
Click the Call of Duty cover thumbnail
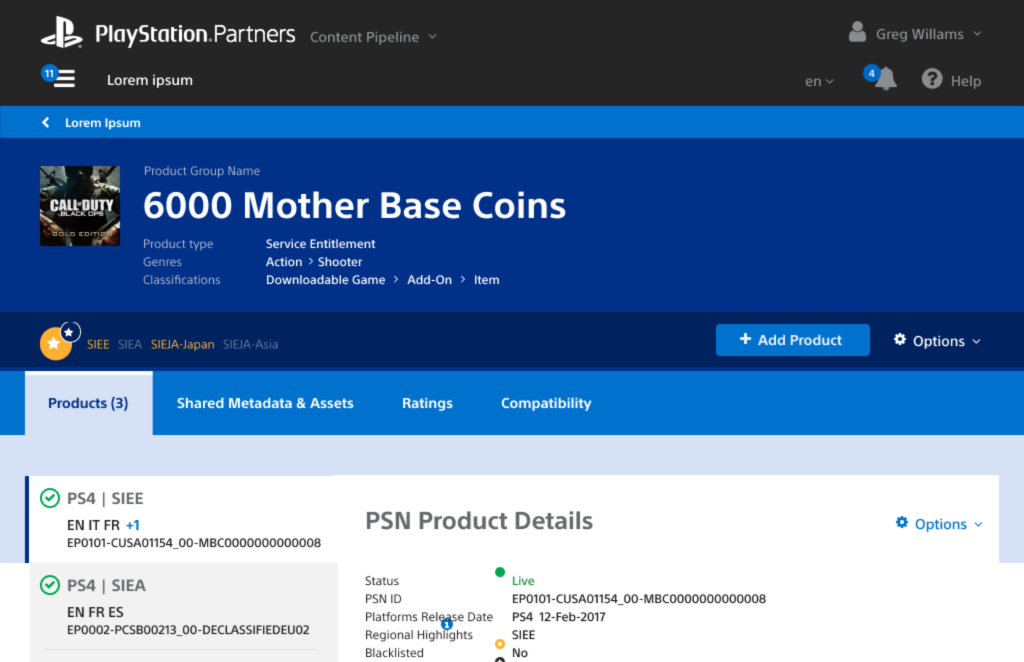[x=80, y=206]
